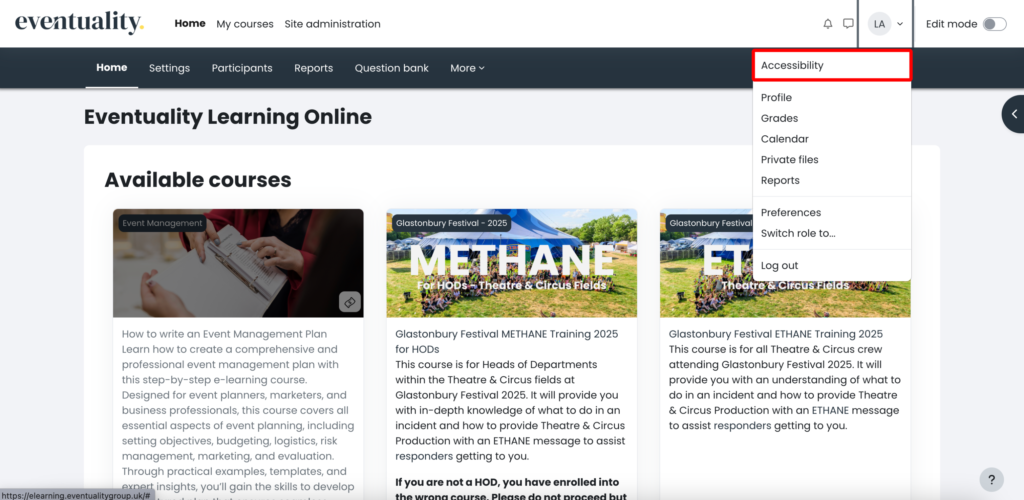Viewport: 1024px width, 500px height.
Task: Click the tag icon on Event Management image
Action: click(349, 302)
